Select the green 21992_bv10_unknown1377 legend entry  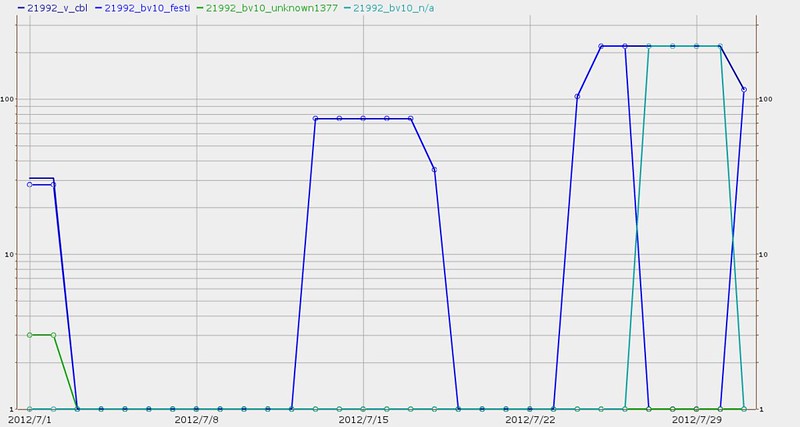point(267,8)
